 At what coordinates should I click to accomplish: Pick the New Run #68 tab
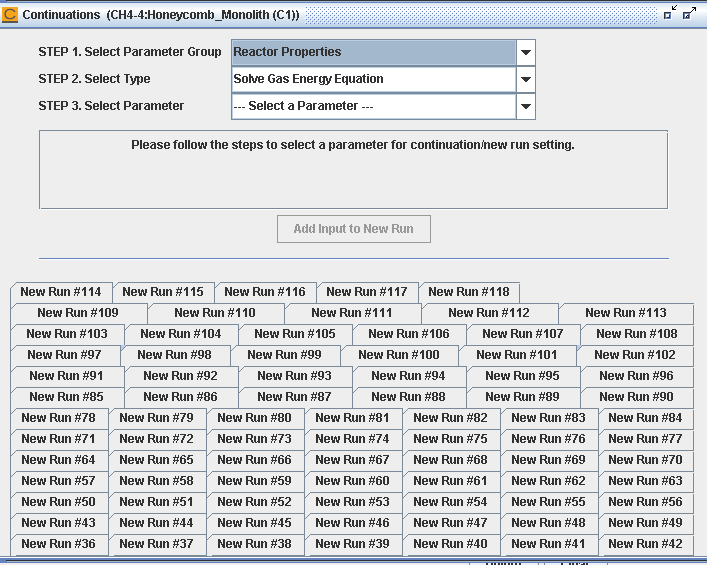450,460
